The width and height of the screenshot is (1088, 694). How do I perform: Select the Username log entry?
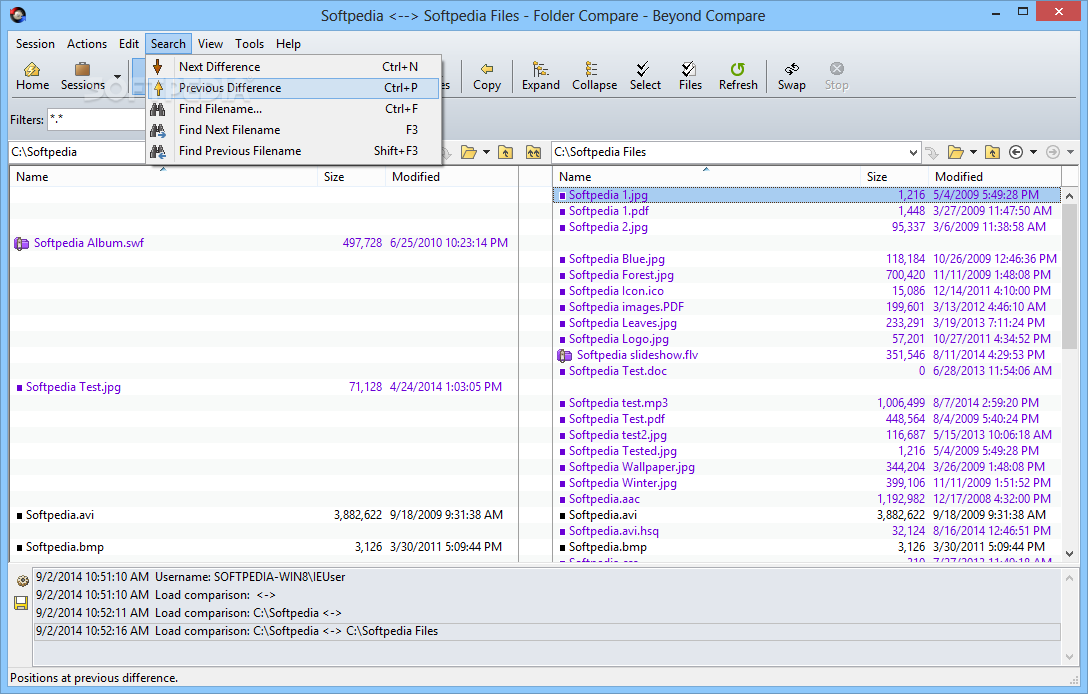coord(547,577)
